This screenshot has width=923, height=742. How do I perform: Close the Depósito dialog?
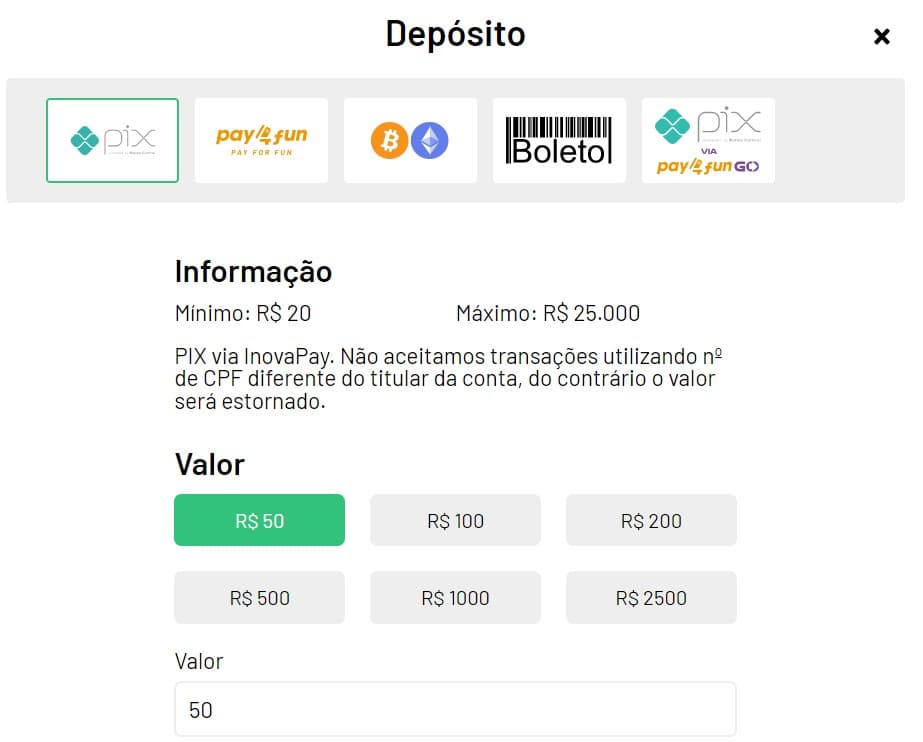[881, 36]
